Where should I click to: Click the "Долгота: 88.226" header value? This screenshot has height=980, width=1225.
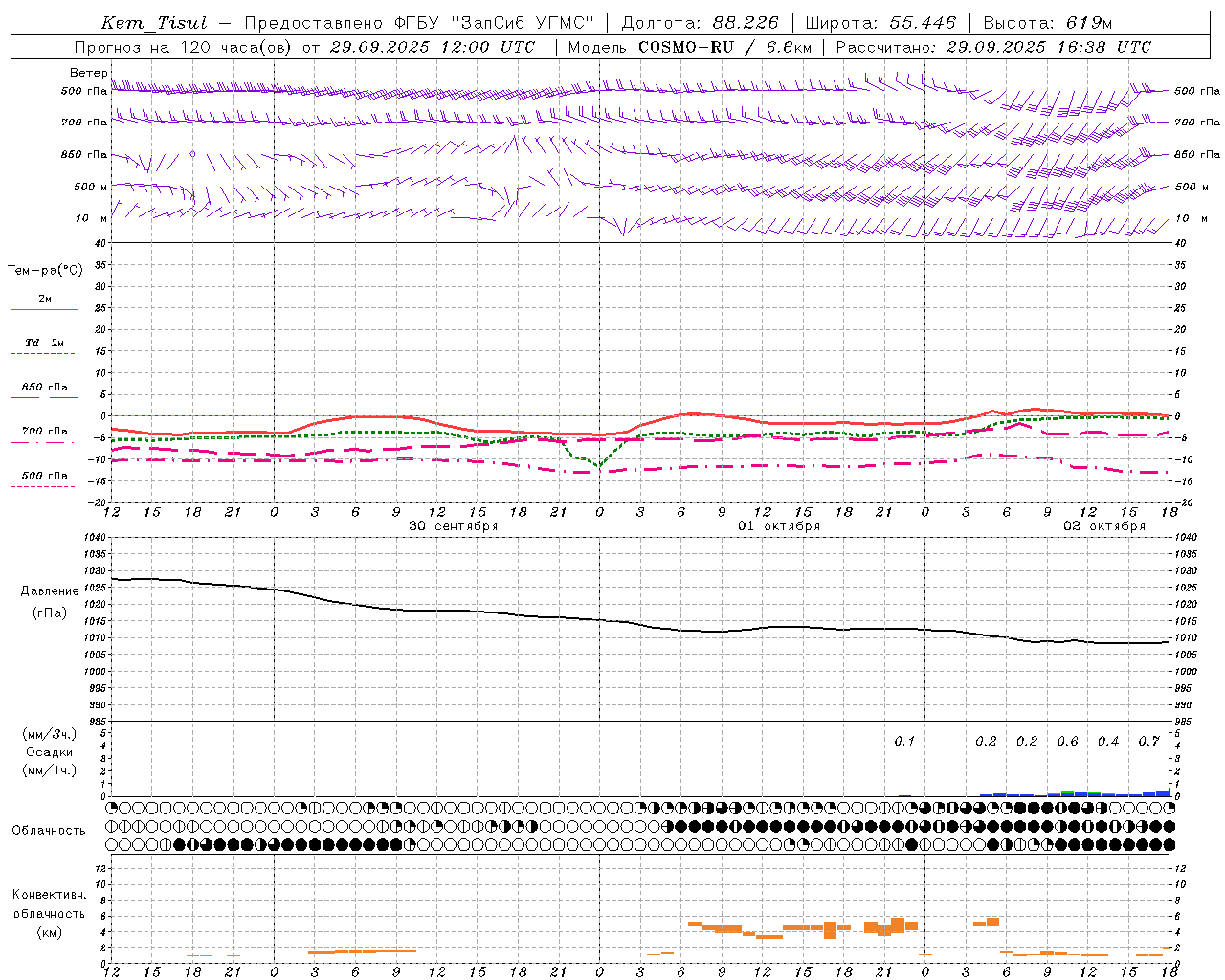click(701, 23)
